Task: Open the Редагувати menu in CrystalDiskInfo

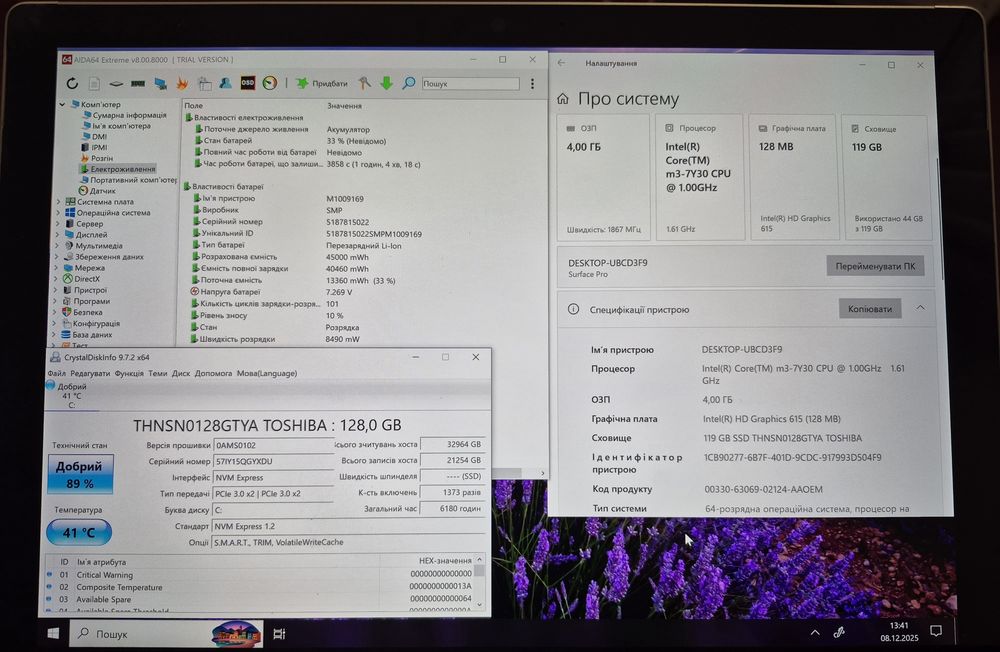Action: coord(90,373)
